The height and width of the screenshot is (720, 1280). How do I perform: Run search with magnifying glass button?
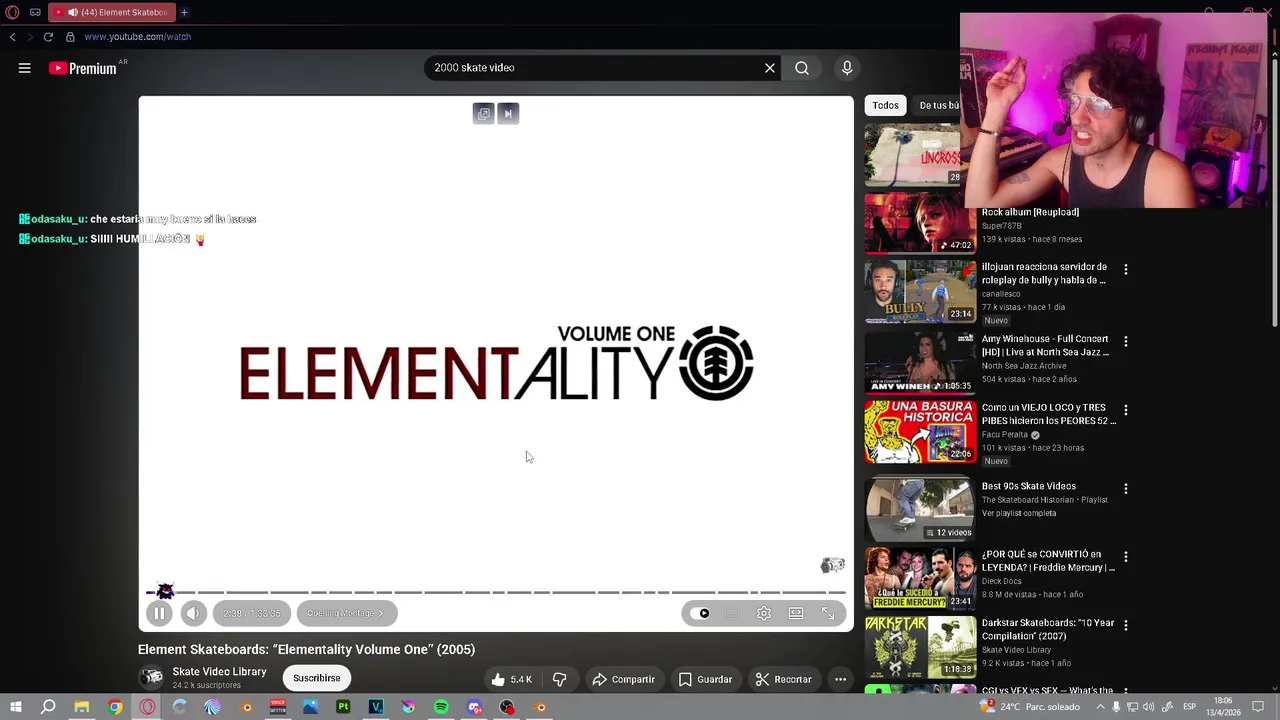(802, 68)
